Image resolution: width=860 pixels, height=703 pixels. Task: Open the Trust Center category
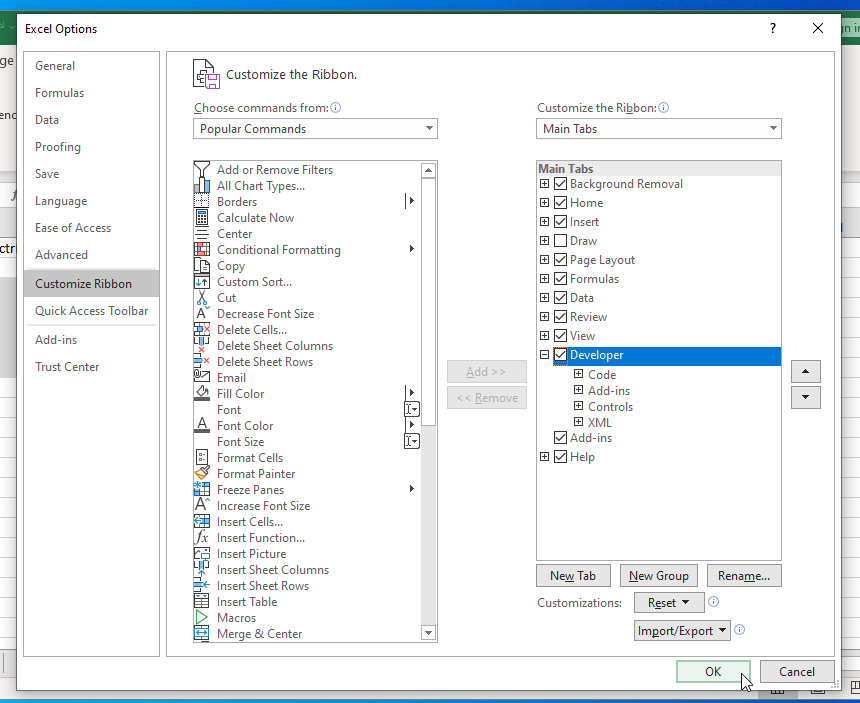point(92,367)
